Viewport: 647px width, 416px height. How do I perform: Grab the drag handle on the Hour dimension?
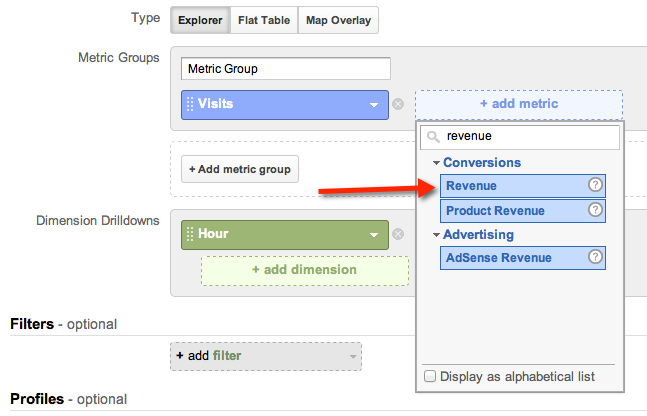tap(189, 234)
